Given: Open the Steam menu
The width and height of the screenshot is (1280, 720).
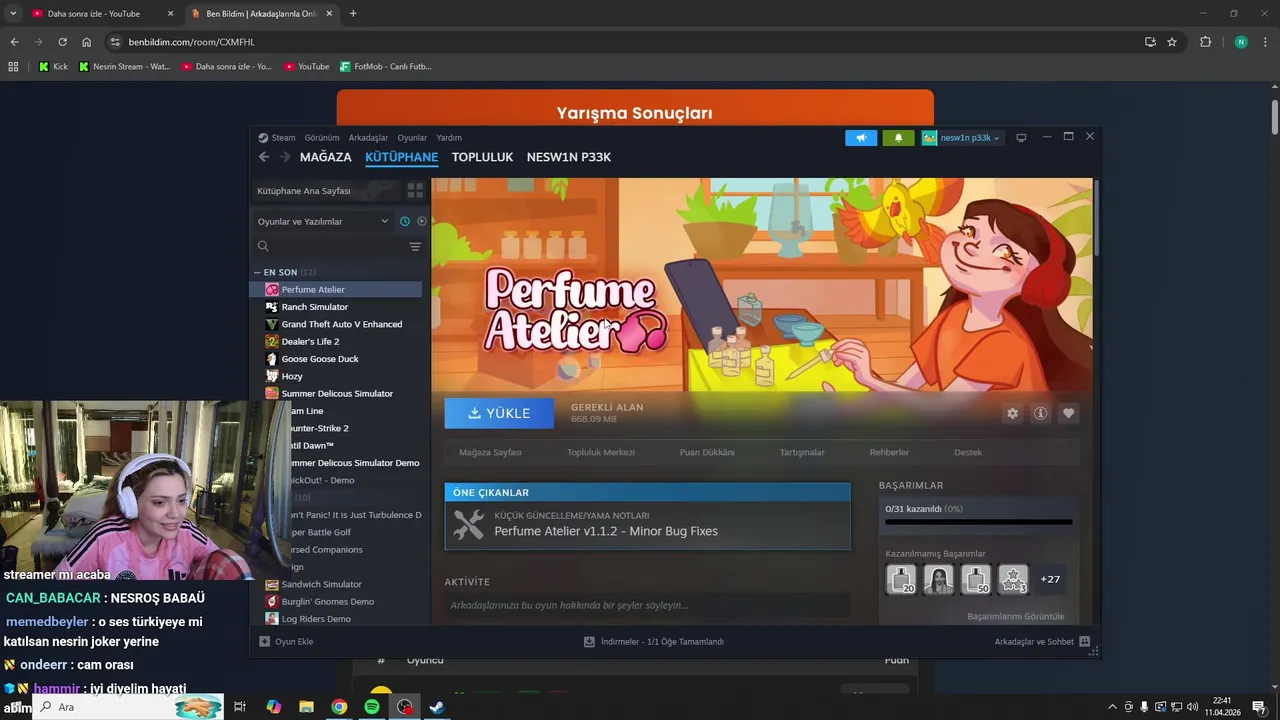Looking at the screenshot, I should pos(277,138).
